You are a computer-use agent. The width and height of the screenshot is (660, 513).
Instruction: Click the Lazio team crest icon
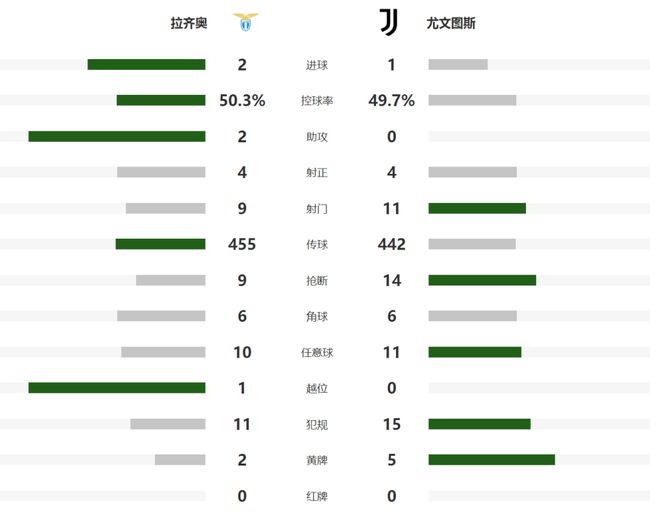point(244,23)
